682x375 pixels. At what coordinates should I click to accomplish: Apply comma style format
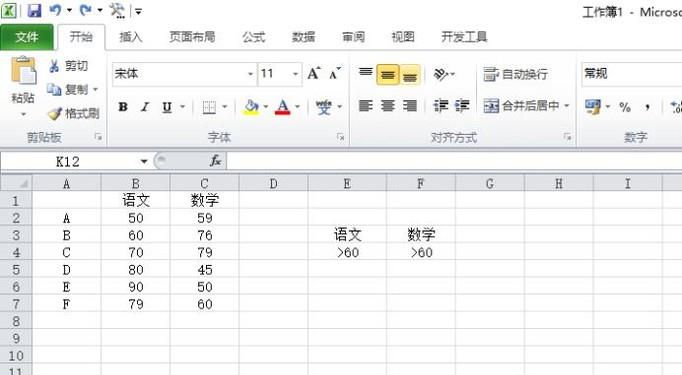(648, 107)
